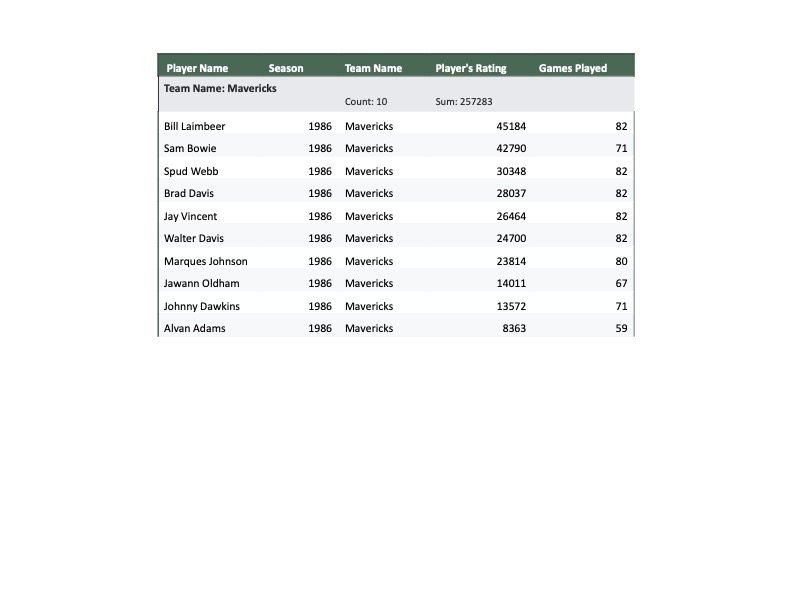Select the Spud Webb name cell

[191, 171]
